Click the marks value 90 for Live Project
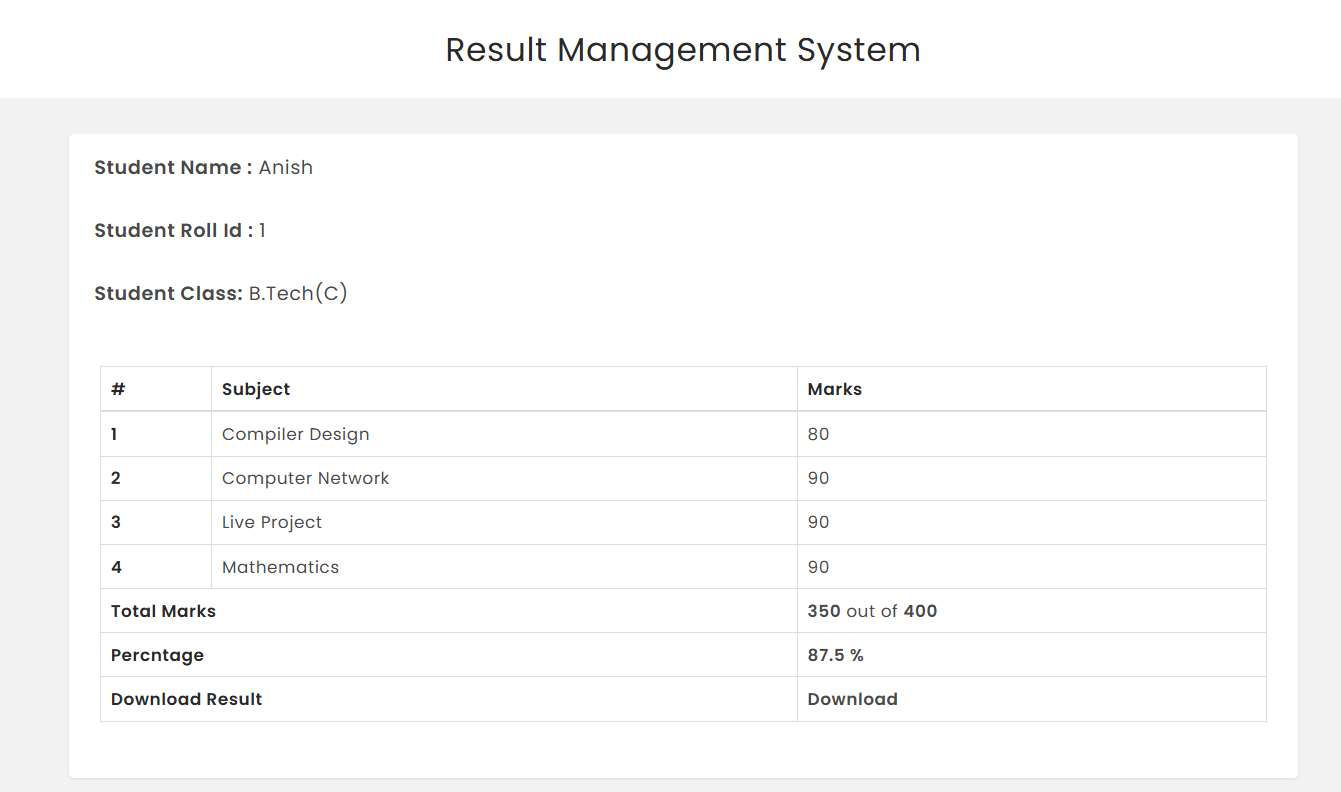The height and width of the screenshot is (792, 1341). (x=819, y=522)
